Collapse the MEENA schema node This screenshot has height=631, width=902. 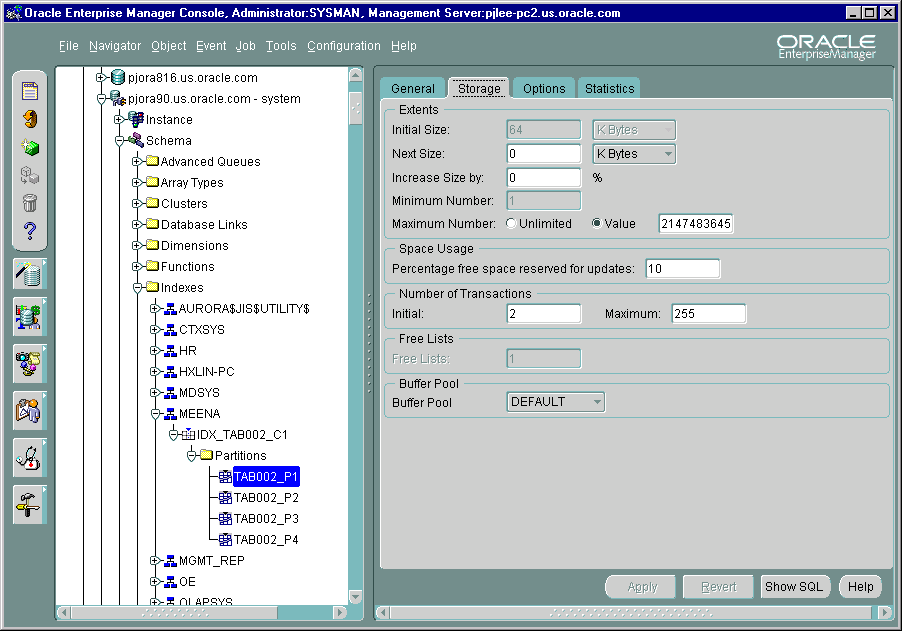click(155, 414)
